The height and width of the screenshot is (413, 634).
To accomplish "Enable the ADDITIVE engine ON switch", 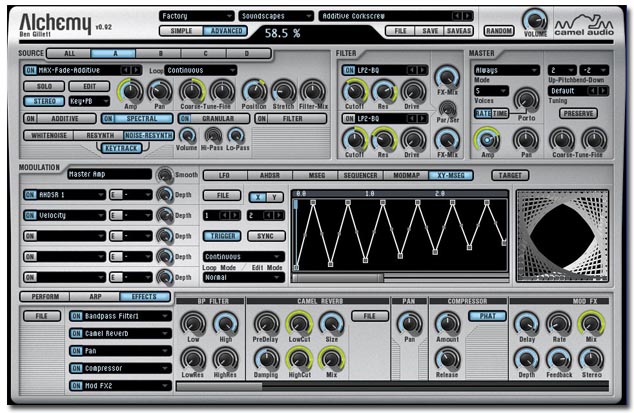I will pos(31,119).
